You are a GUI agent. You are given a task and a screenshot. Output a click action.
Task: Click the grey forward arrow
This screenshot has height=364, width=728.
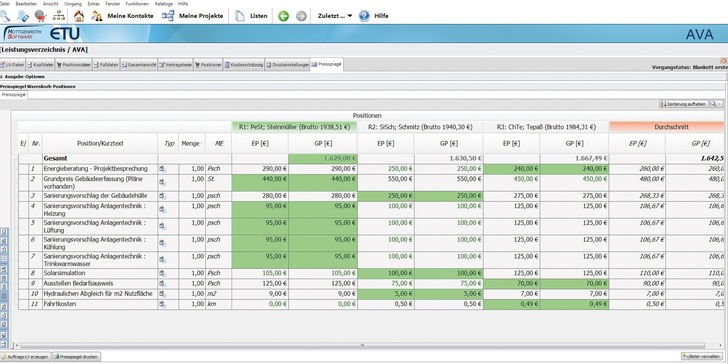tap(301, 16)
